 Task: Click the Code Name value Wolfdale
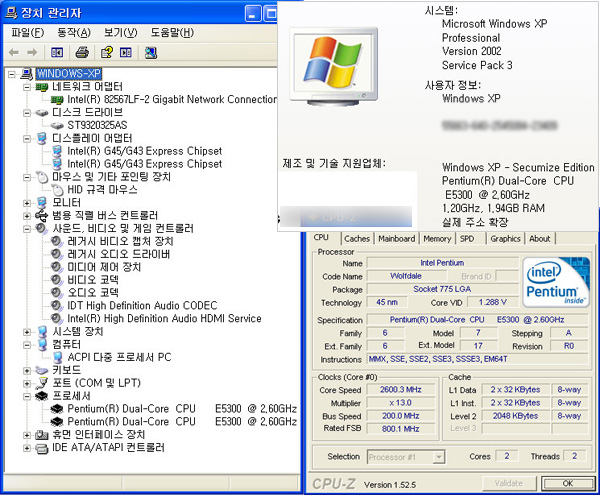click(406, 276)
